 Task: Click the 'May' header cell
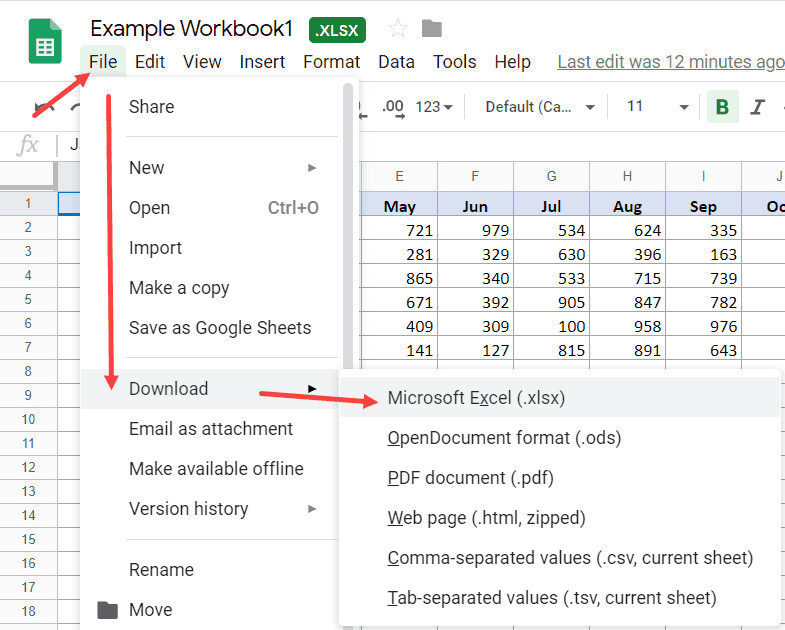click(x=400, y=206)
